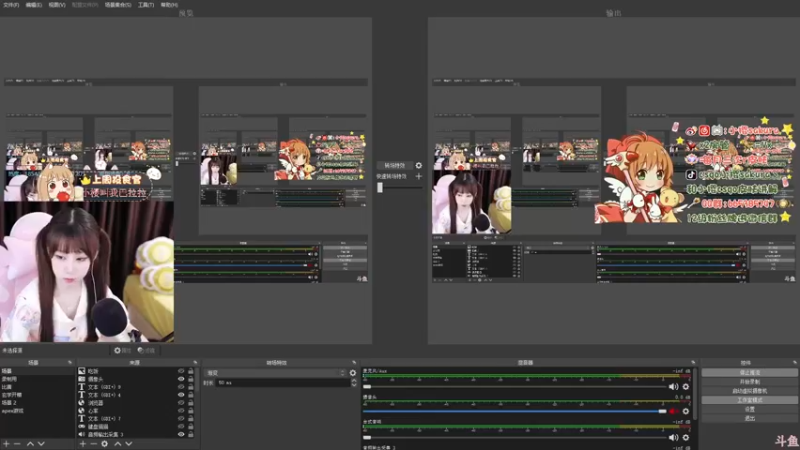Click 停止推流 stop streaming button
800x450 pixels.
749,372
